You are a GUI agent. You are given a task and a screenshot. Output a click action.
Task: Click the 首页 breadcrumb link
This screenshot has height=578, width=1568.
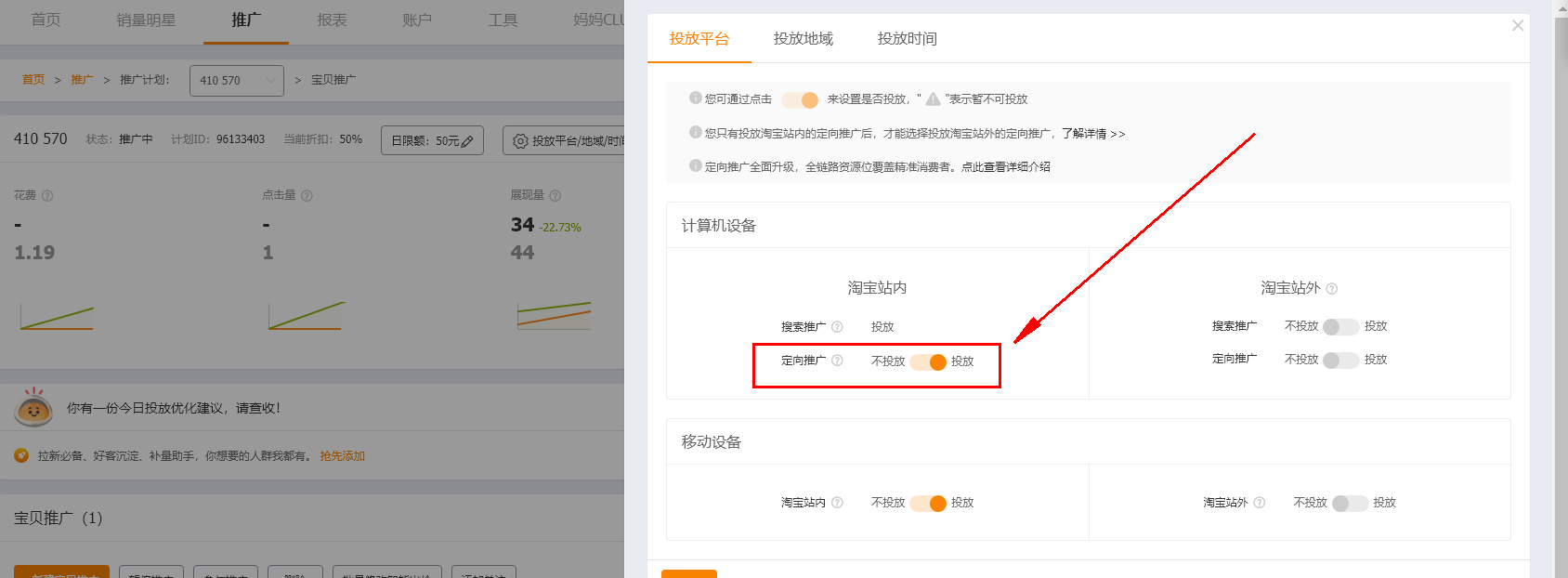tap(33, 80)
